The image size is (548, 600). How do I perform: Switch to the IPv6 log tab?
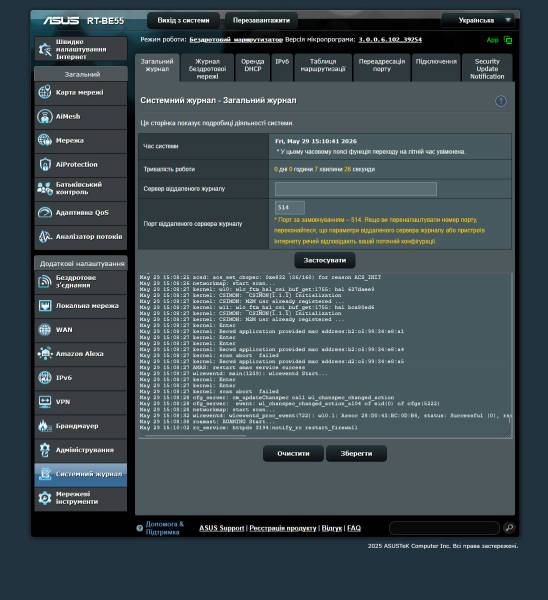click(282, 67)
